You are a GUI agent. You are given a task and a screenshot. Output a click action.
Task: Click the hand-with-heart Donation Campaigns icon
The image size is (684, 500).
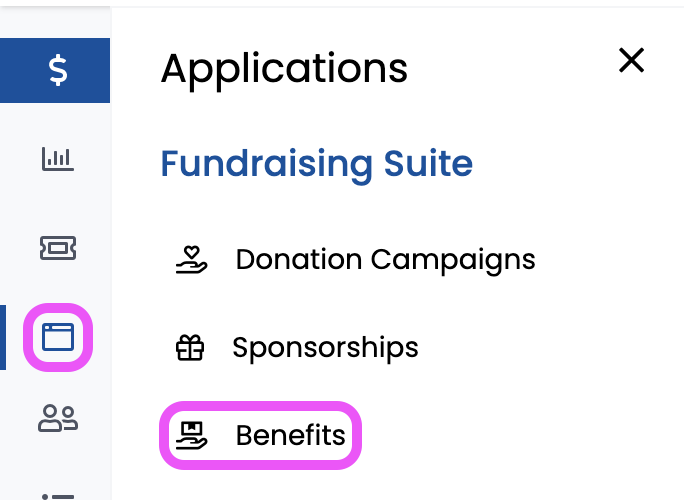(x=192, y=260)
